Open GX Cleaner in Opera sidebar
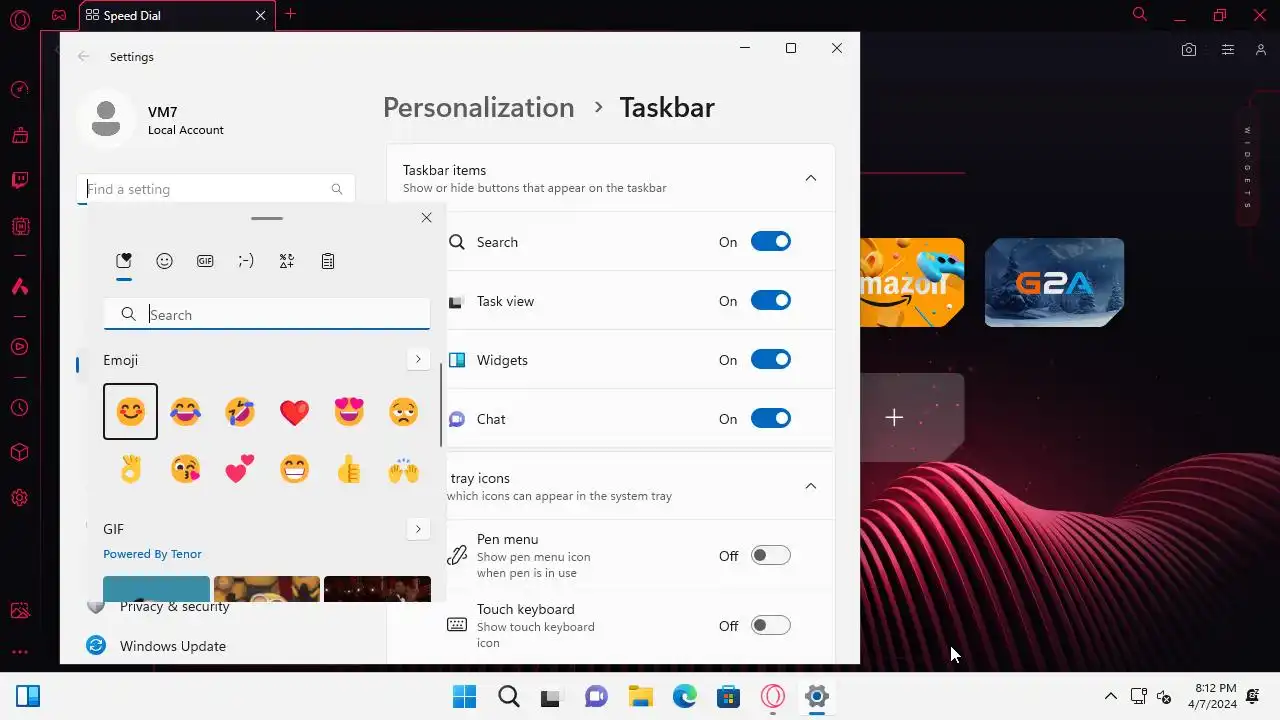This screenshot has width=1280, height=720. 19,135
